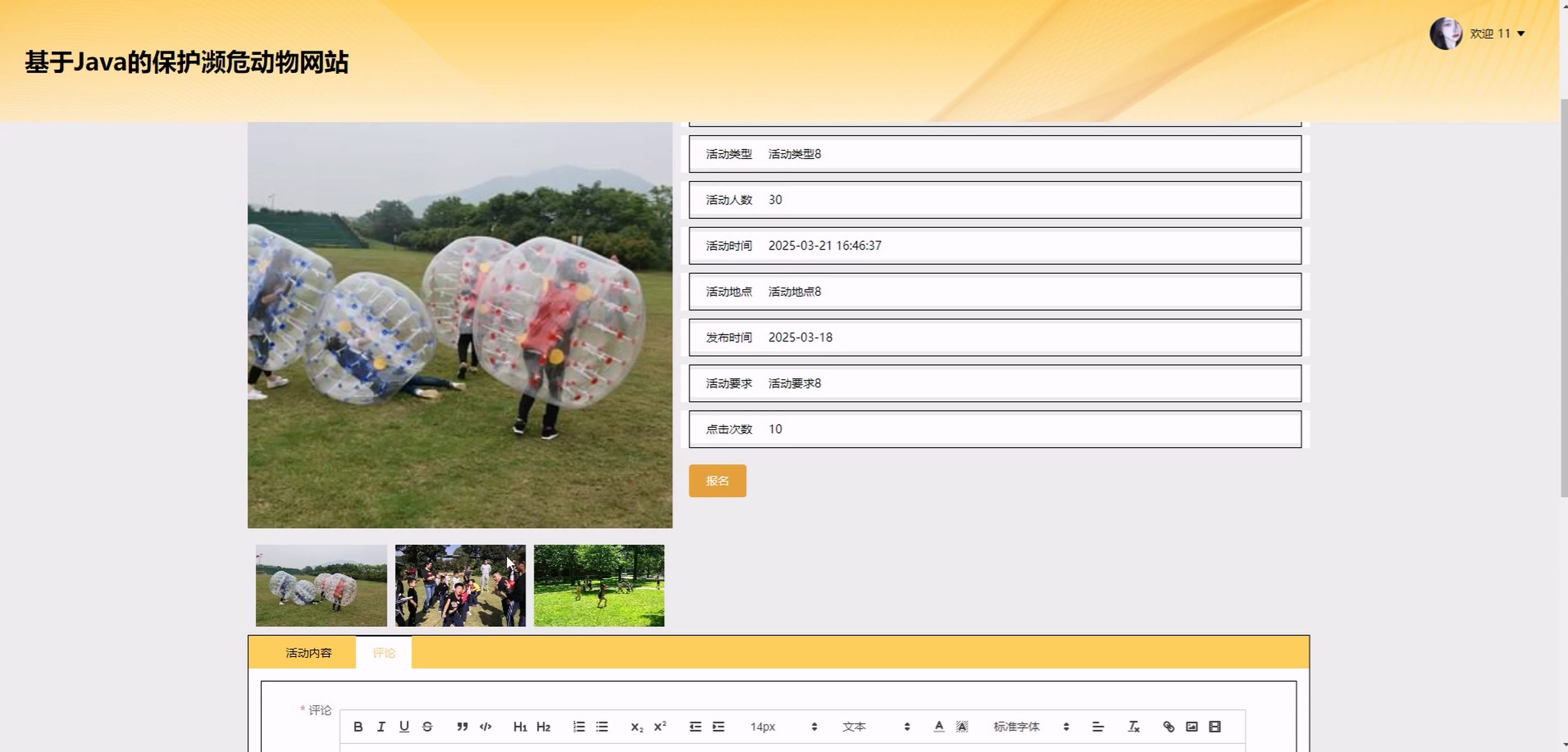This screenshot has width=1568, height=752.
Task: Click the 报名 sign-up button
Action: pos(717,480)
